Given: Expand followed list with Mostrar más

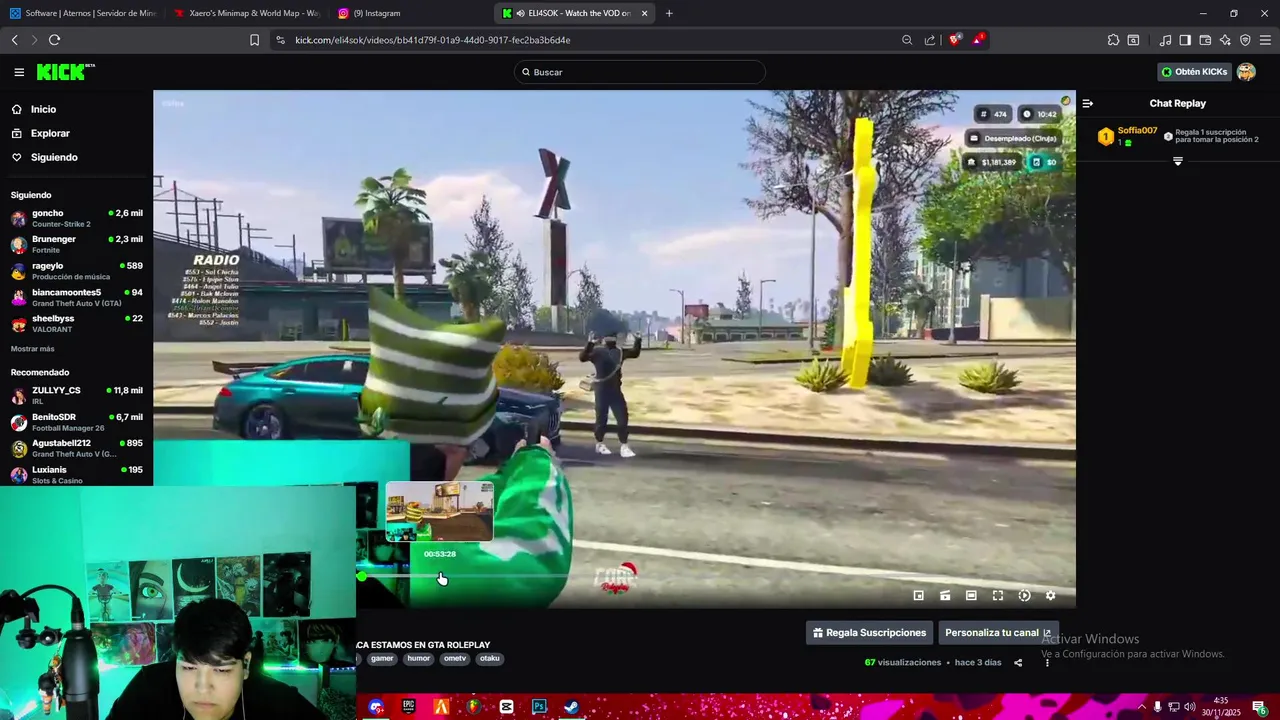Looking at the screenshot, I should point(33,349).
